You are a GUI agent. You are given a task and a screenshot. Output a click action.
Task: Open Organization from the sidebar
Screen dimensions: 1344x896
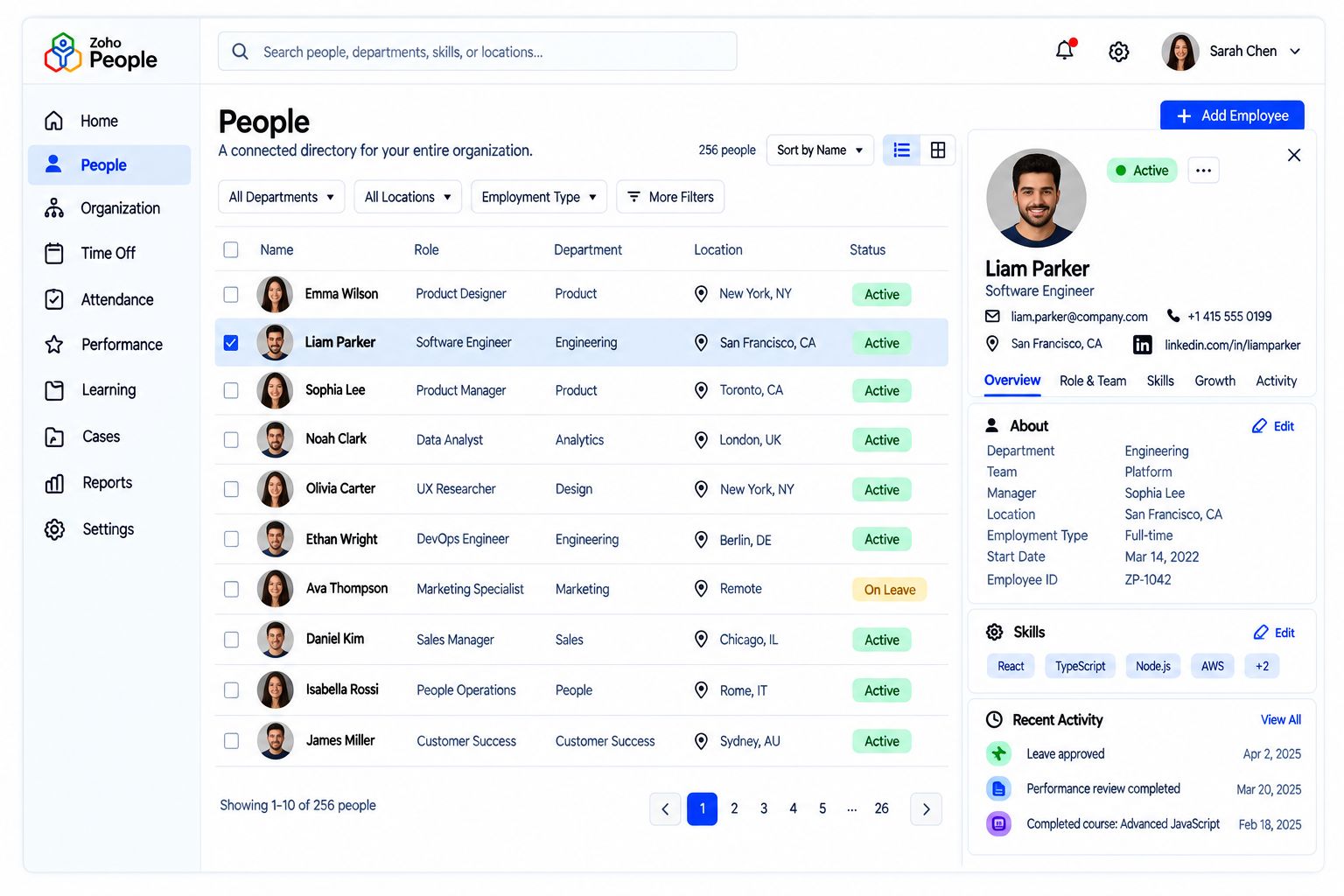[109, 208]
